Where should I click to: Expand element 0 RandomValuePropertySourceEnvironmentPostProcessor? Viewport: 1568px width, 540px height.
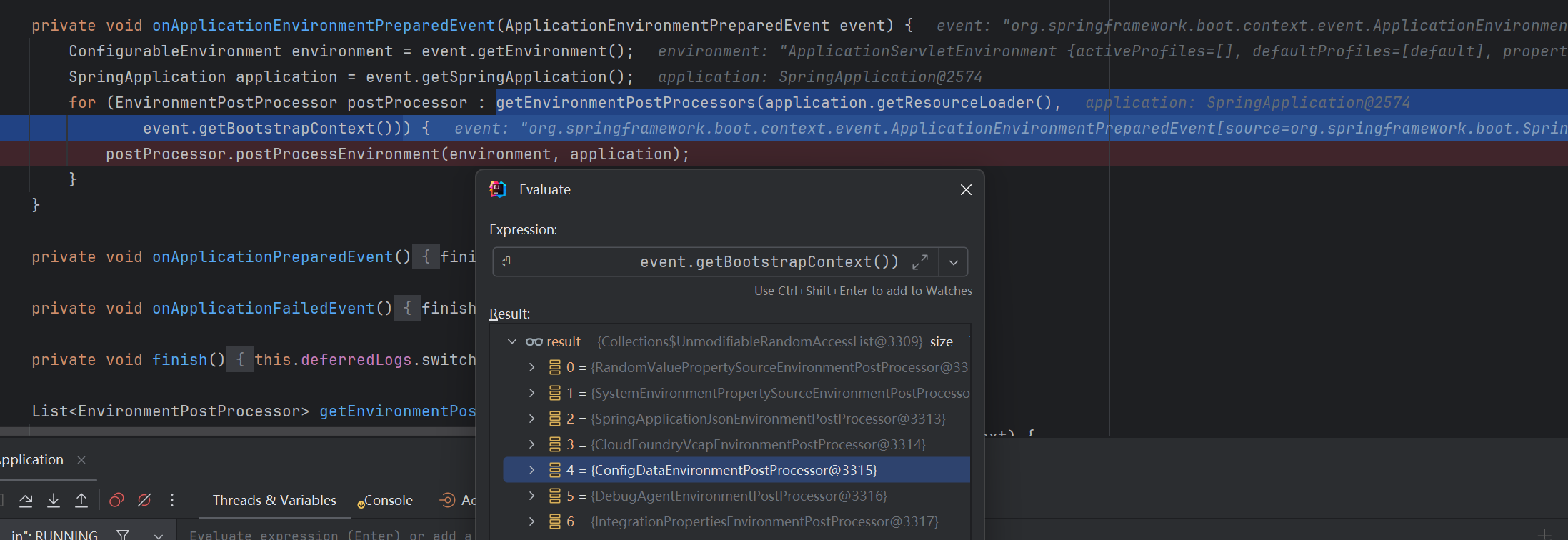point(531,367)
